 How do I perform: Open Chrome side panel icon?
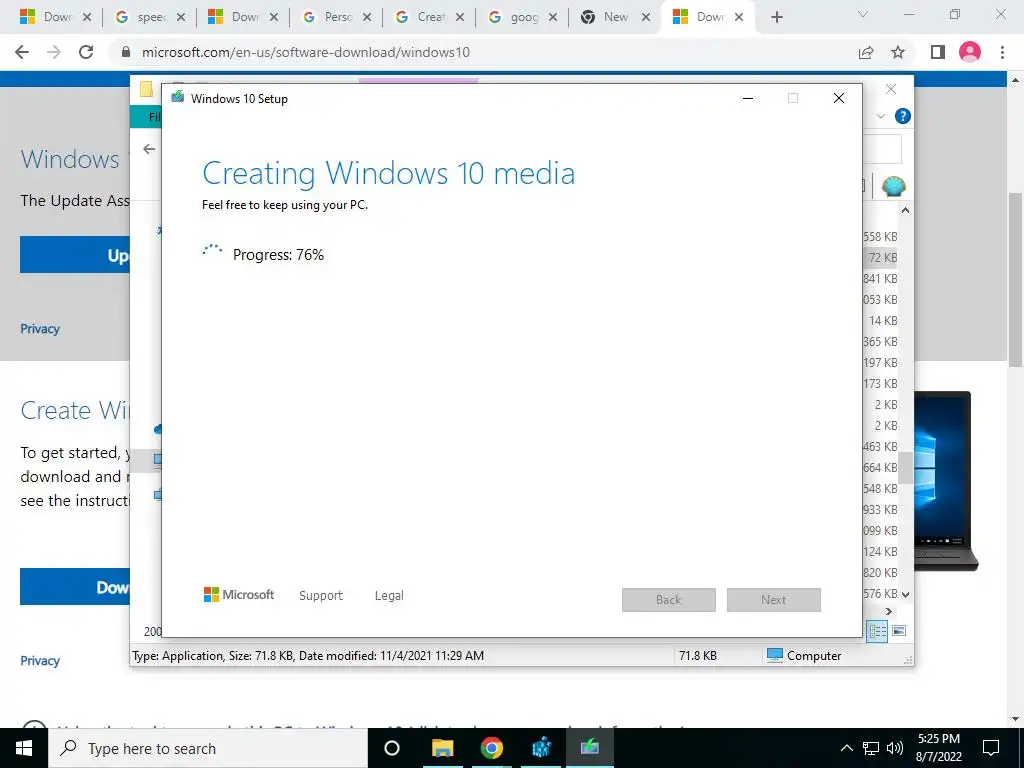(938, 52)
